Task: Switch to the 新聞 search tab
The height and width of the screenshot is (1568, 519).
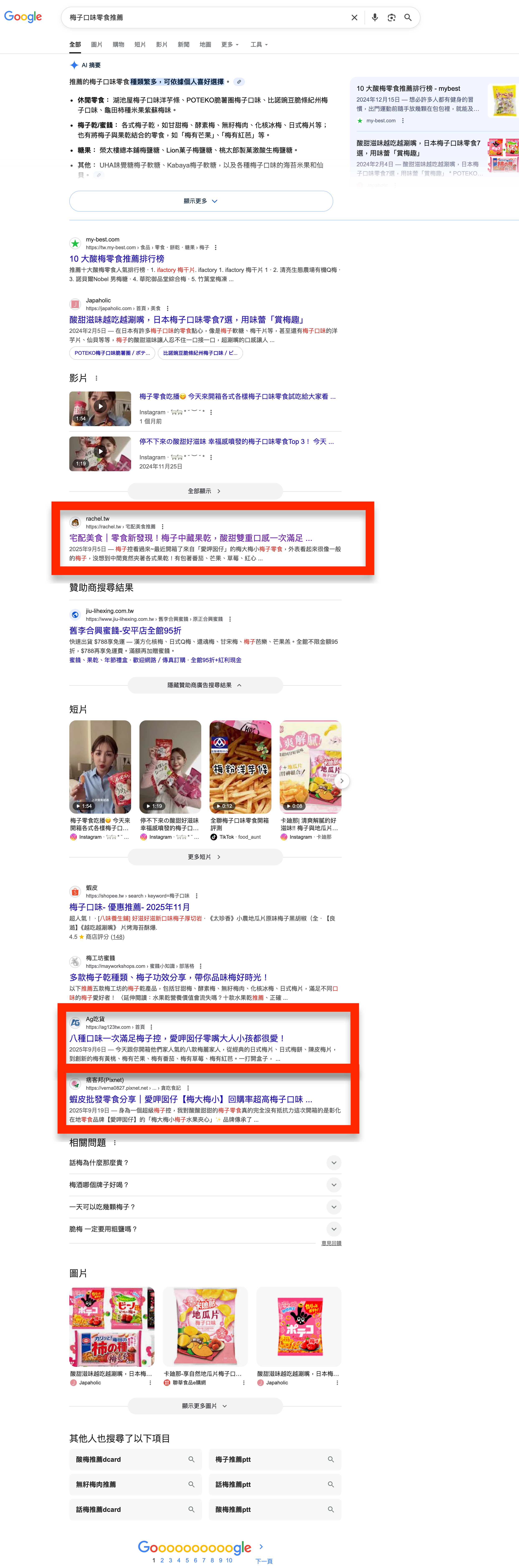Action: tap(183, 44)
